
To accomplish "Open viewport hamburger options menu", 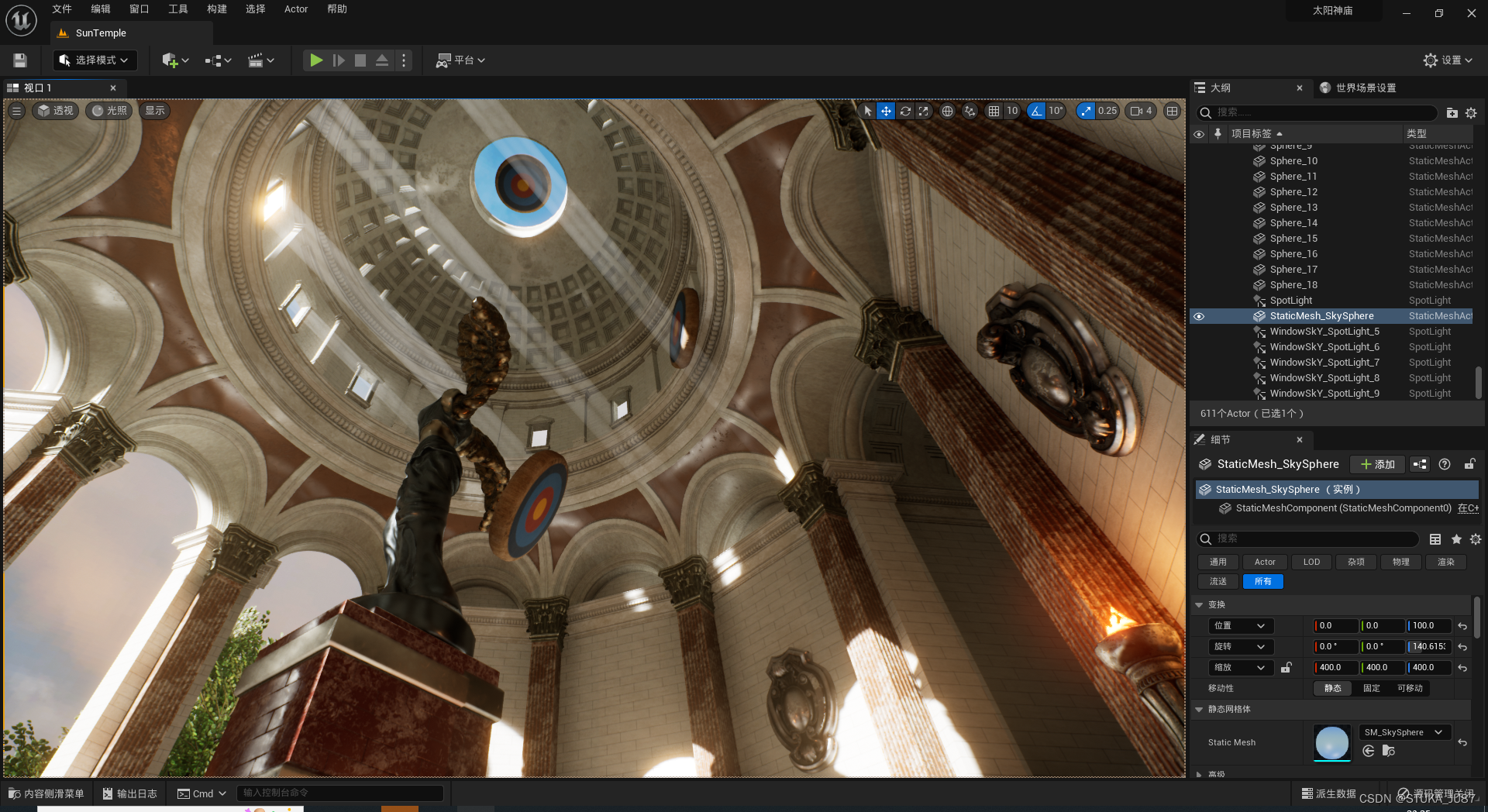I will click(x=16, y=111).
